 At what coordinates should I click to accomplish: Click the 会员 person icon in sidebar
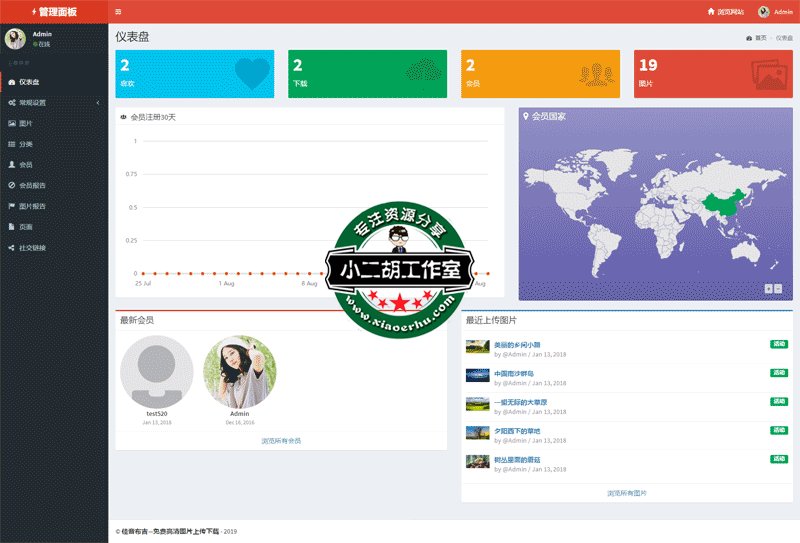click(12, 164)
